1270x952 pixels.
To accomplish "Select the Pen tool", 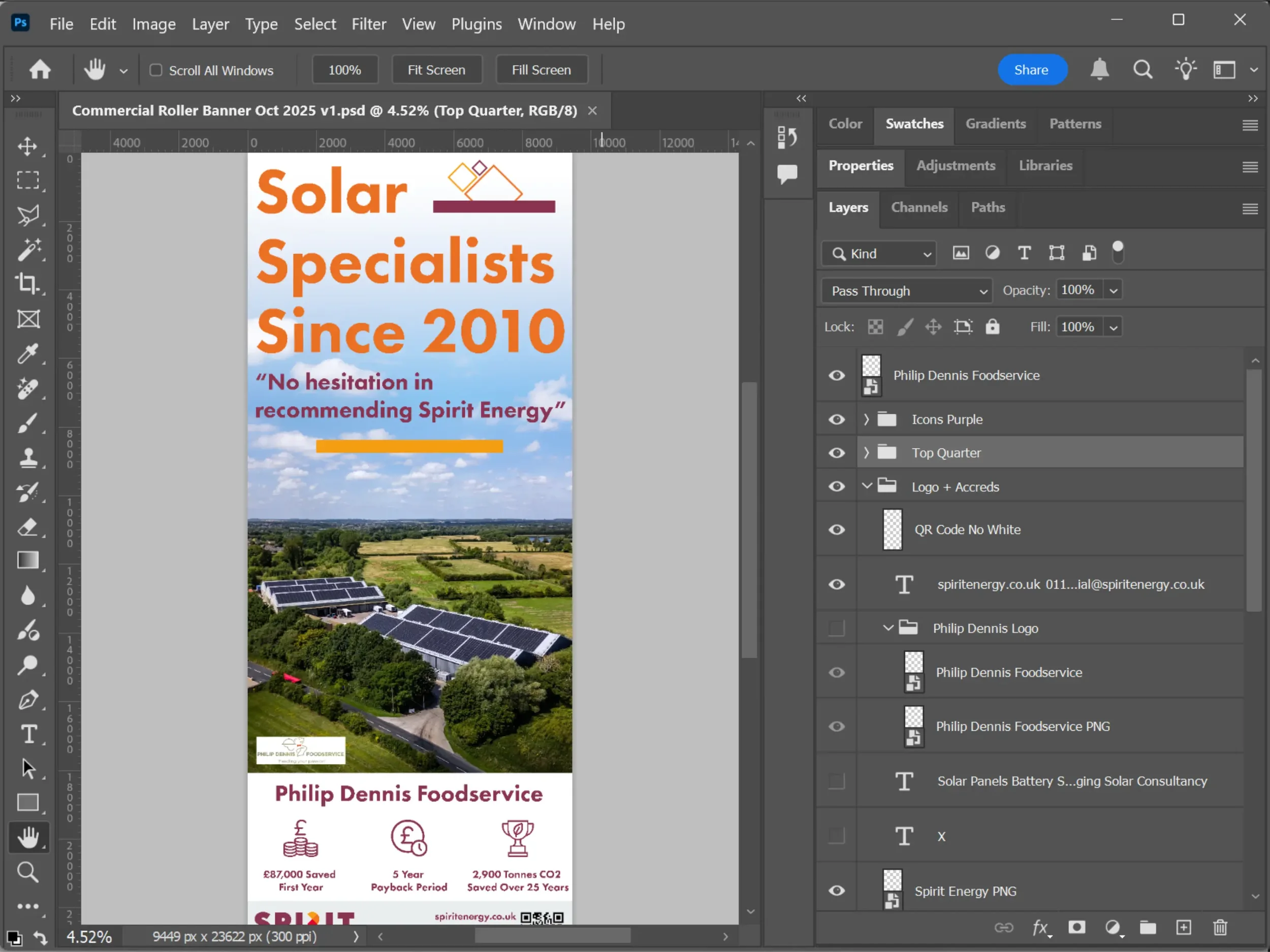I will click(27, 700).
